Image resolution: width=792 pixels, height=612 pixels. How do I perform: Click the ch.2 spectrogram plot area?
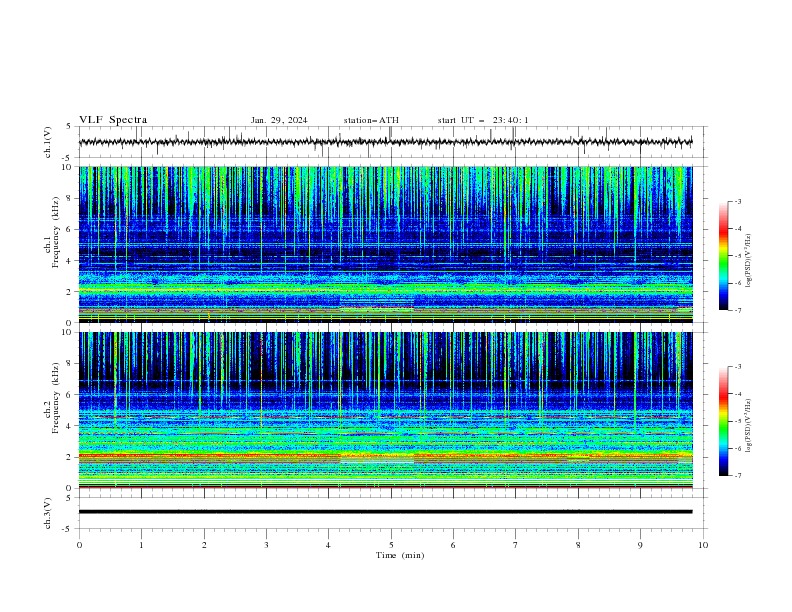pos(385,410)
